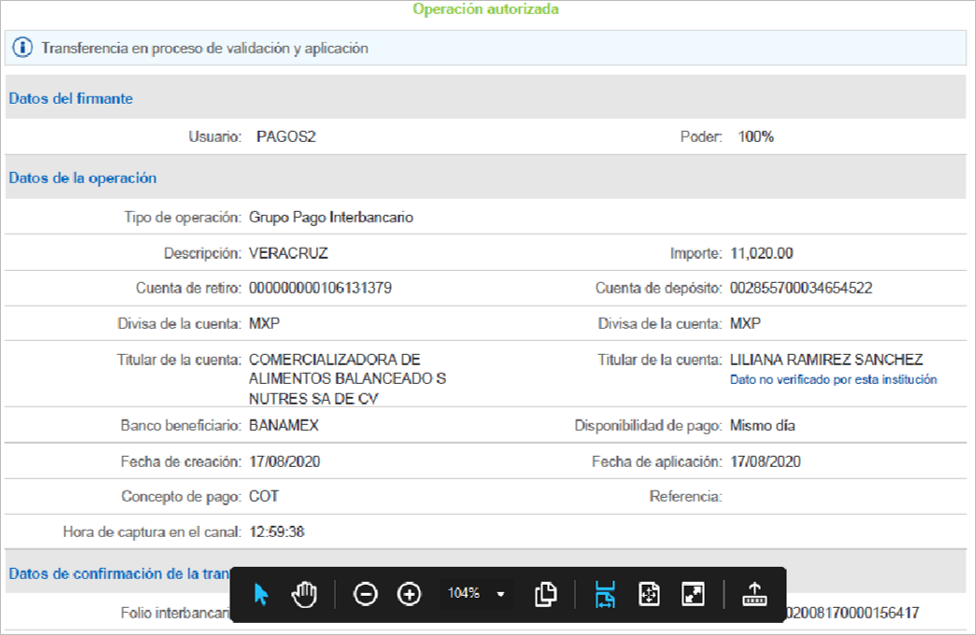Viewport: 976px width, 635px height.
Task: Select the arrow selection tool
Action: coord(261,594)
